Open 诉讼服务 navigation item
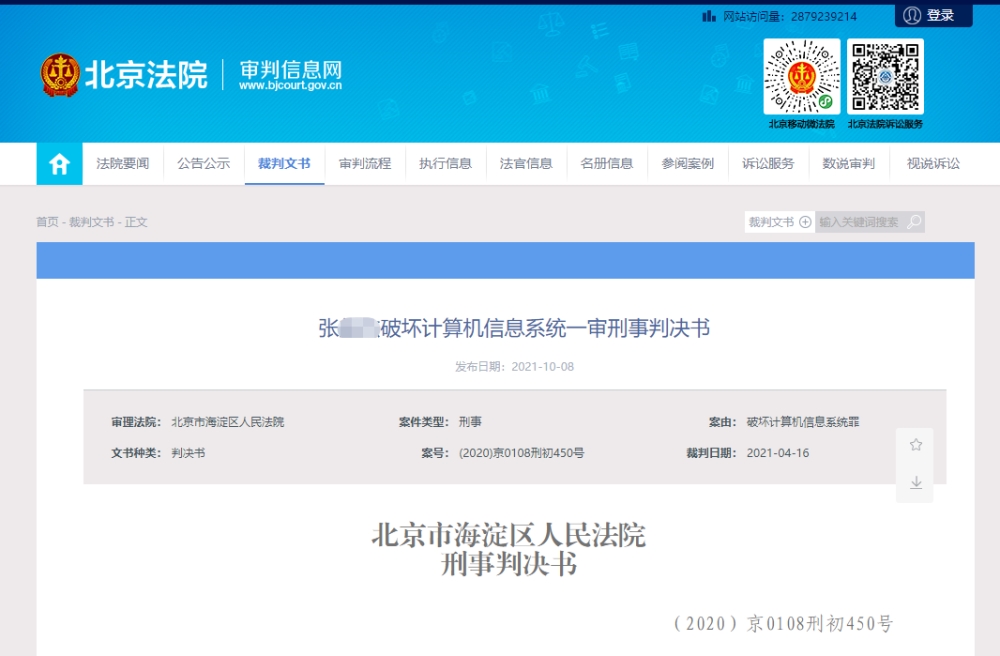 pos(768,164)
